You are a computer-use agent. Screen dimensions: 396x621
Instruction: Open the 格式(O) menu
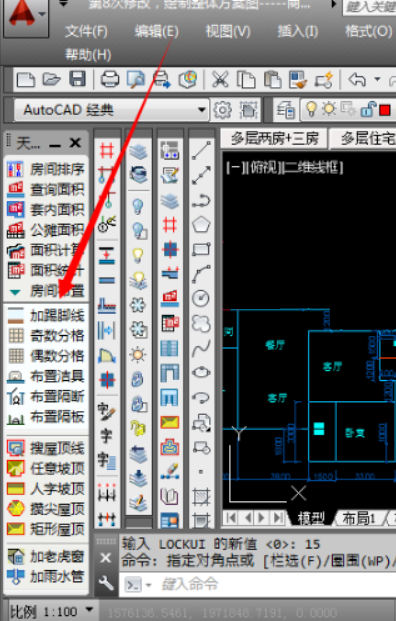[x=368, y=31]
